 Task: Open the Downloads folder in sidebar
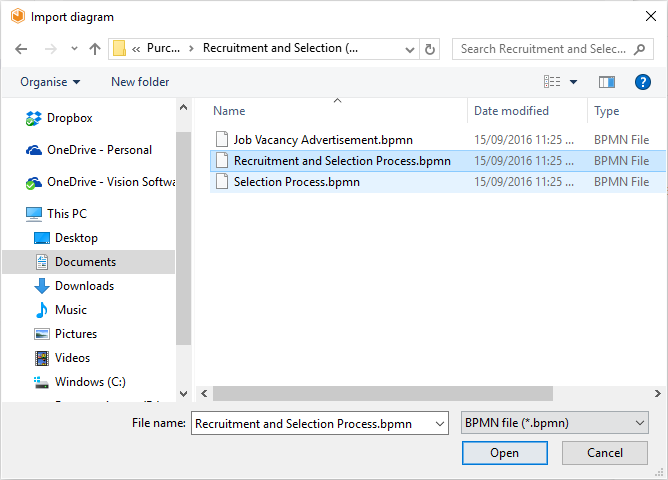pyautogui.click(x=84, y=286)
